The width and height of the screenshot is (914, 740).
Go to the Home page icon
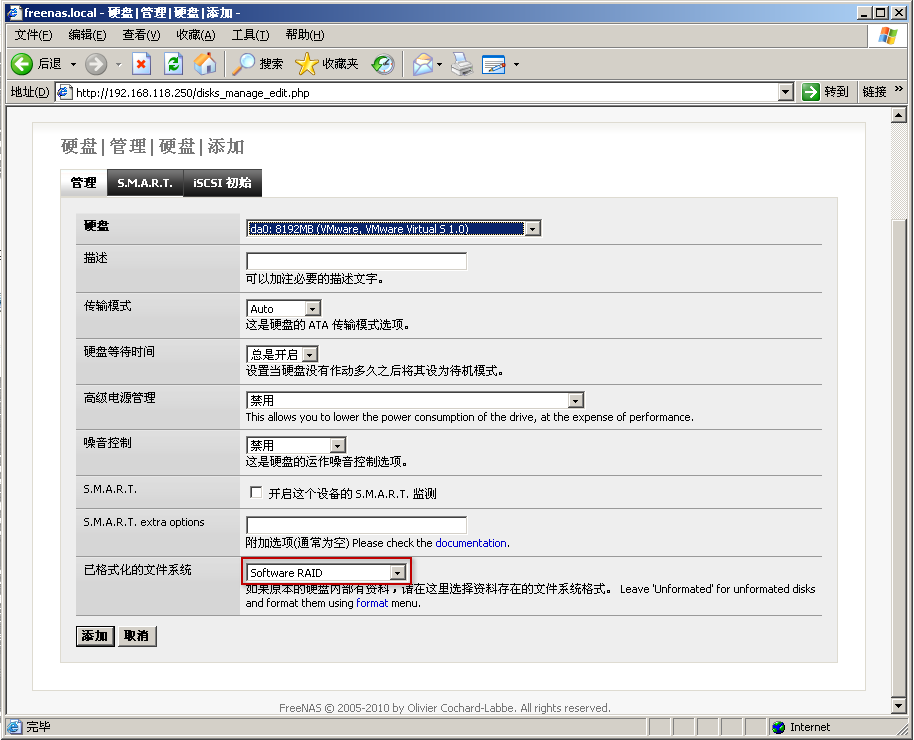coord(205,64)
